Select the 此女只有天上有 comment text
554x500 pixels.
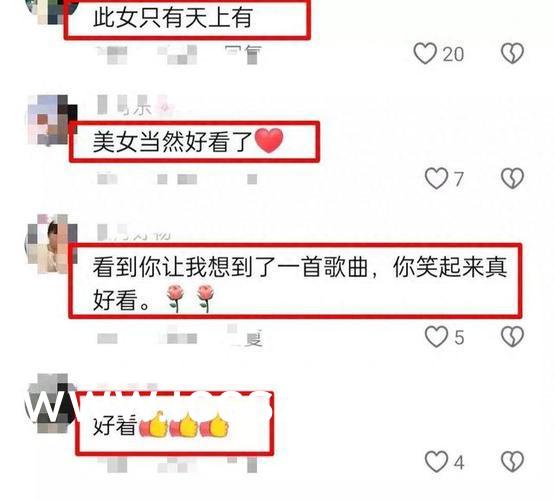[x=172, y=18]
